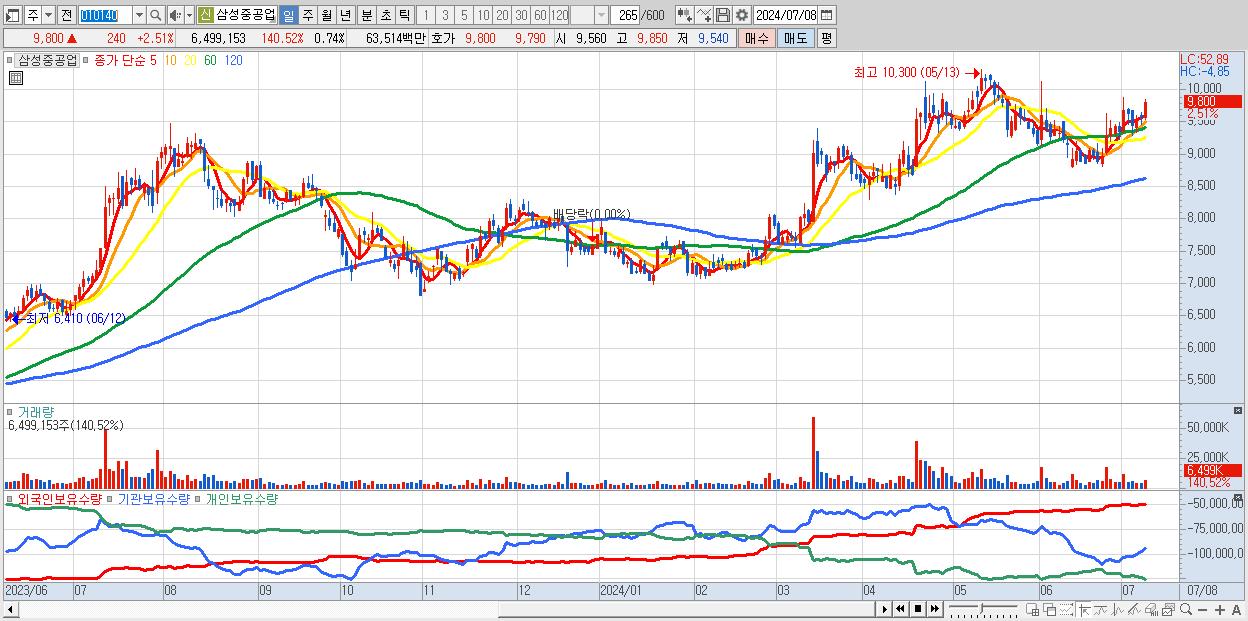Select the 30 interval button
1248x621 pixels.
coord(521,15)
